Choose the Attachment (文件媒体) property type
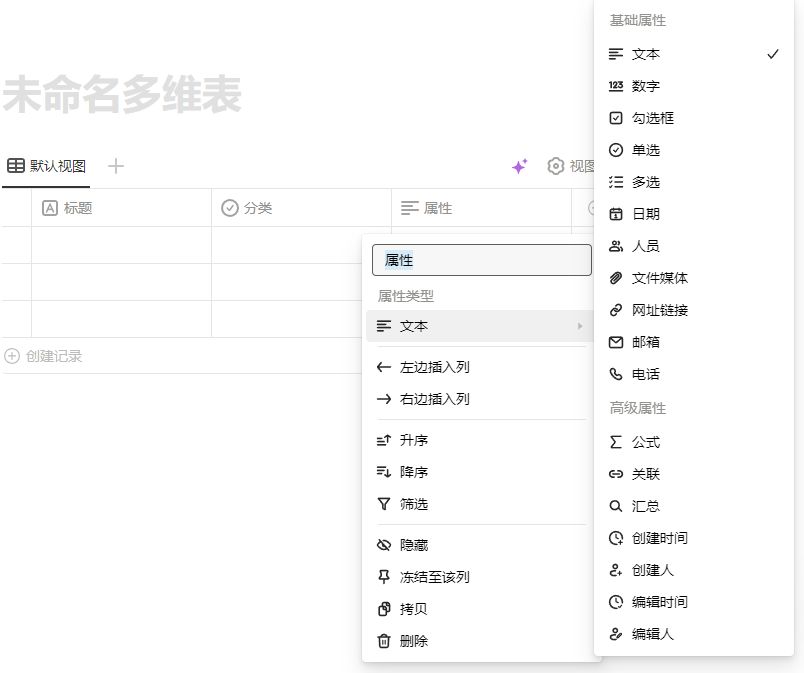Screen dimensions: 804x673 point(659,278)
